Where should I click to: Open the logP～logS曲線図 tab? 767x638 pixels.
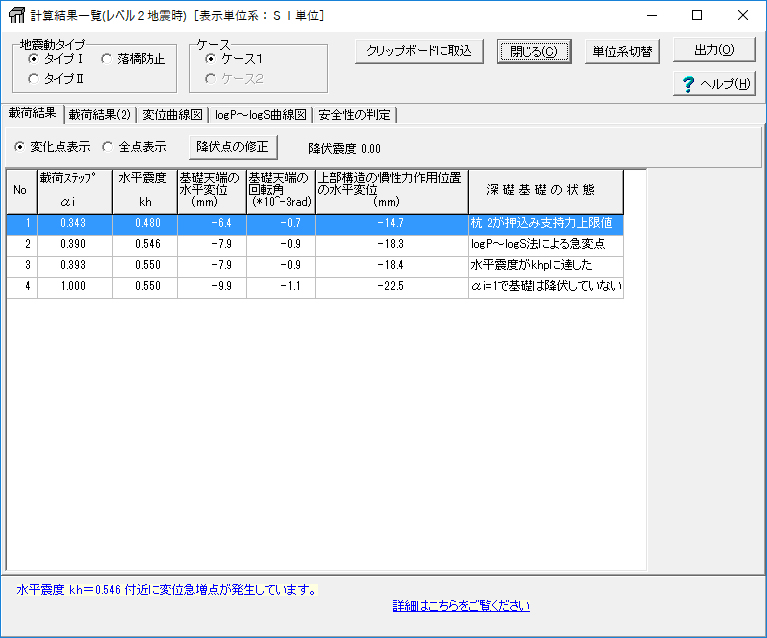pyautogui.click(x=260, y=115)
